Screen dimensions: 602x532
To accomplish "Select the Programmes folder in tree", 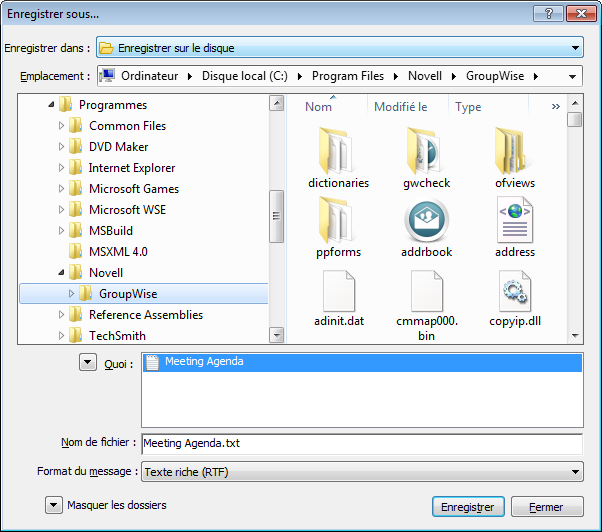I will (x=113, y=104).
